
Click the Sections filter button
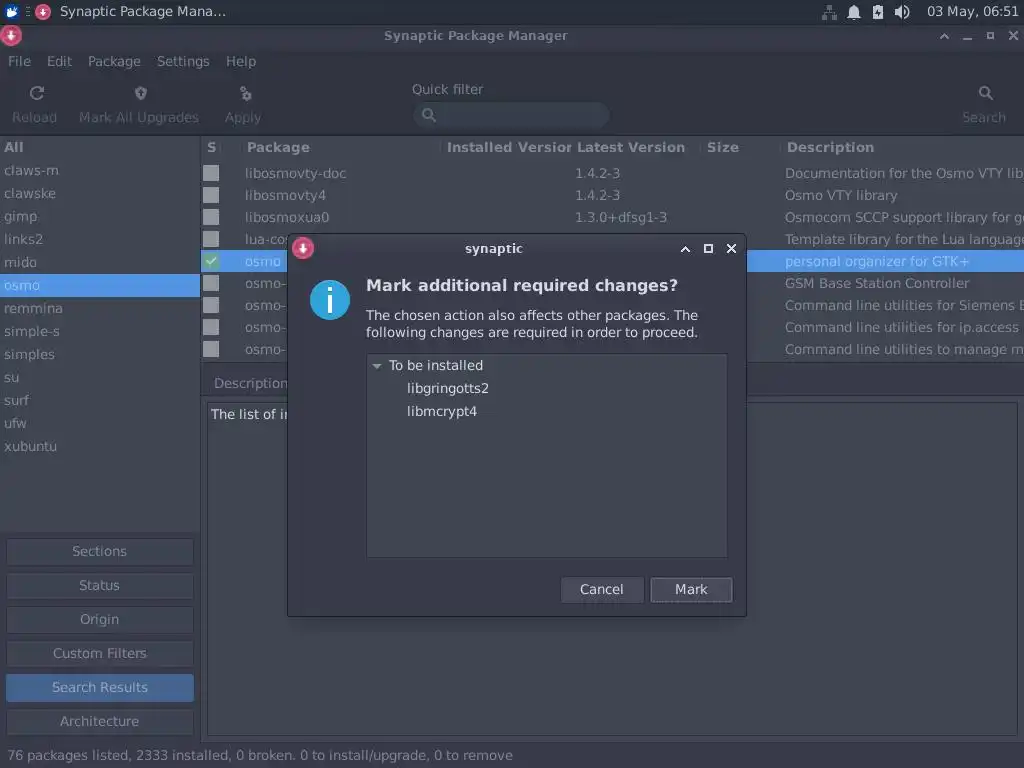[x=100, y=551]
